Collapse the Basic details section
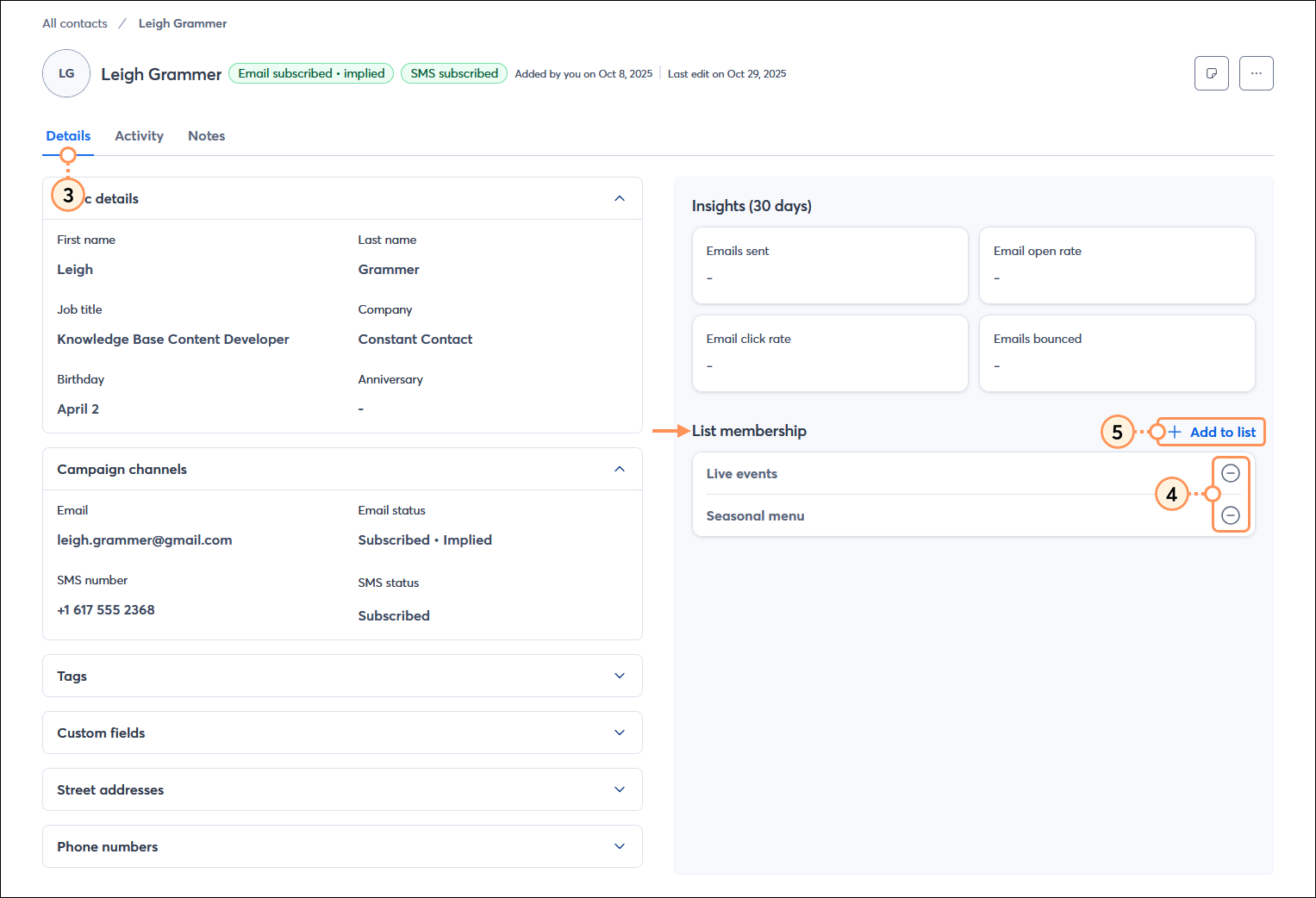1316x898 pixels. point(619,198)
